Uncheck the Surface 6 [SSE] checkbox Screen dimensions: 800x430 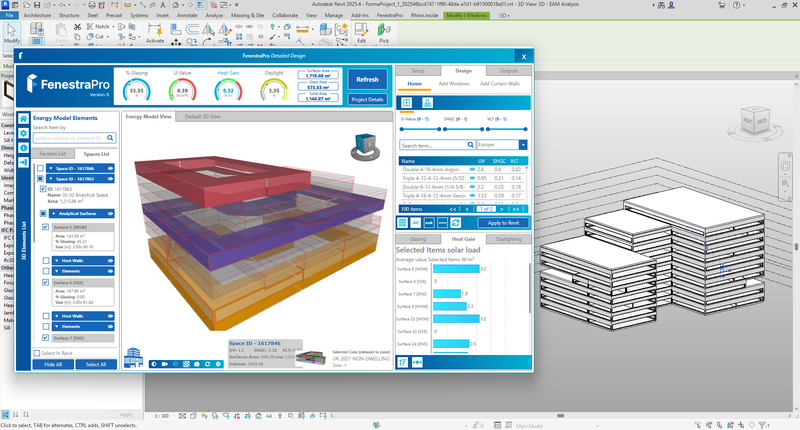pyautogui.click(x=45, y=283)
